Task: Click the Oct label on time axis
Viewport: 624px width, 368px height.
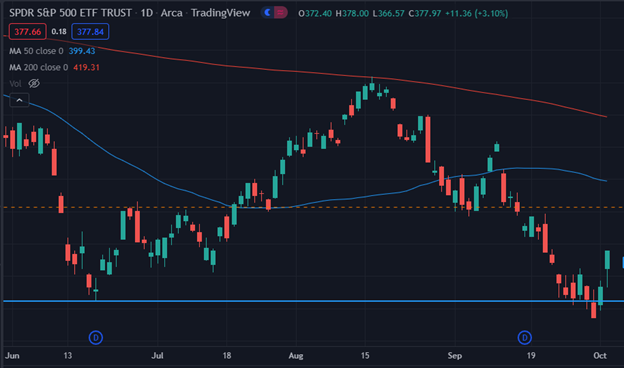Action: click(x=600, y=356)
